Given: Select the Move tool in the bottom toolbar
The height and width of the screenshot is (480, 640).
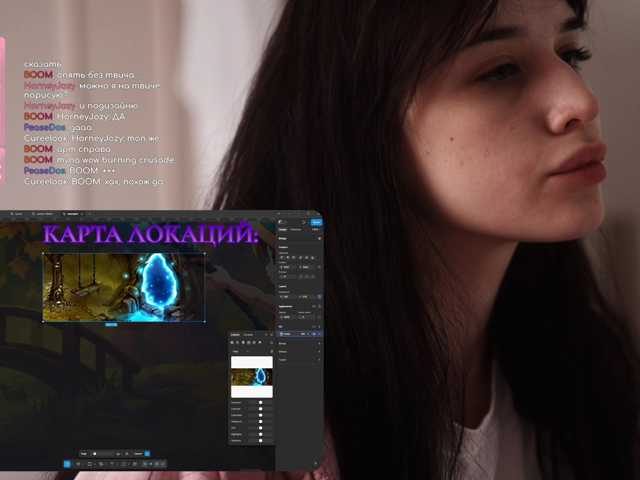Looking at the screenshot, I should [67, 464].
